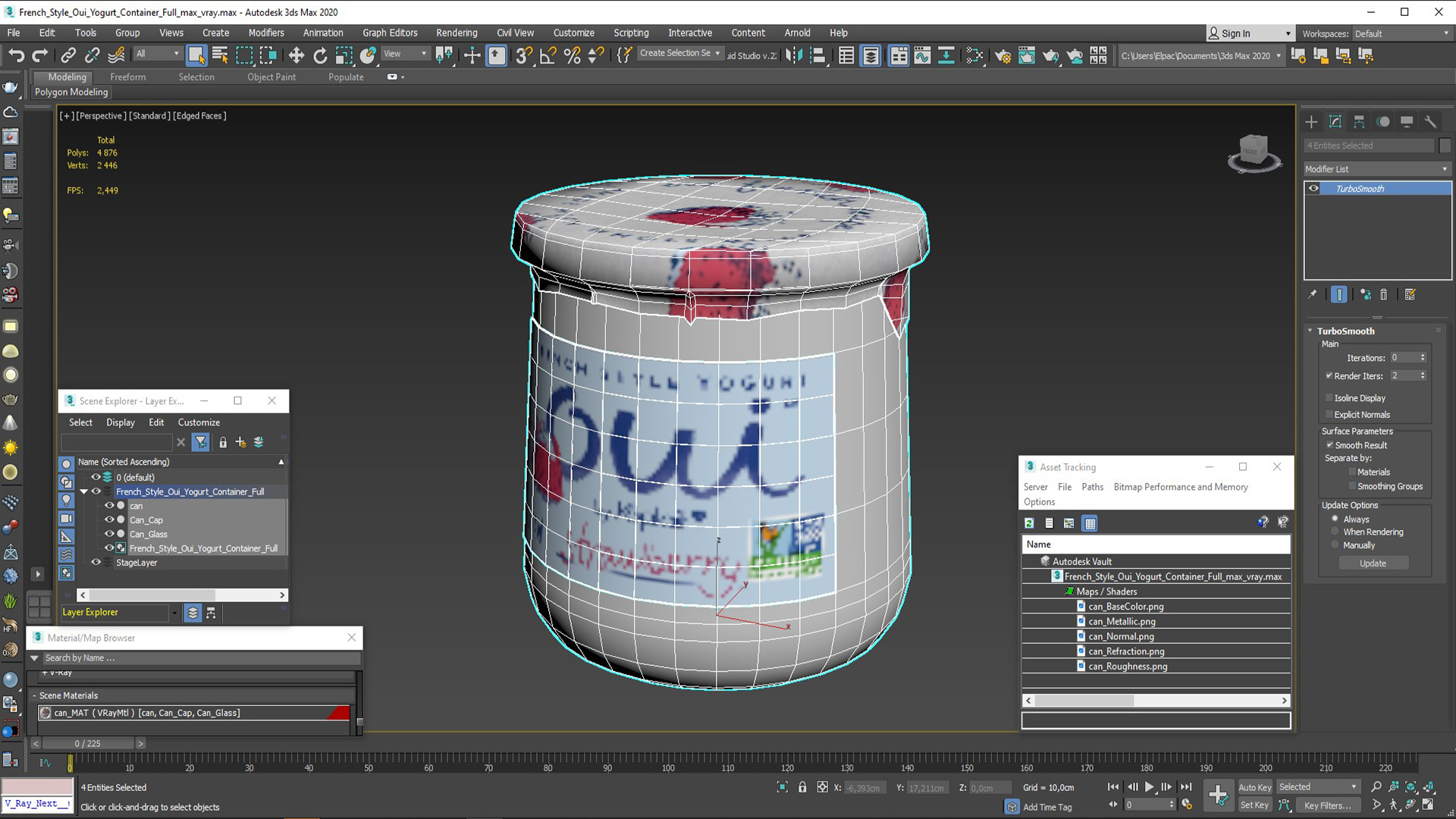Click the lock icon in Scene Explorer
The height and width of the screenshot is (819, 1456).
tap(223, 442)
